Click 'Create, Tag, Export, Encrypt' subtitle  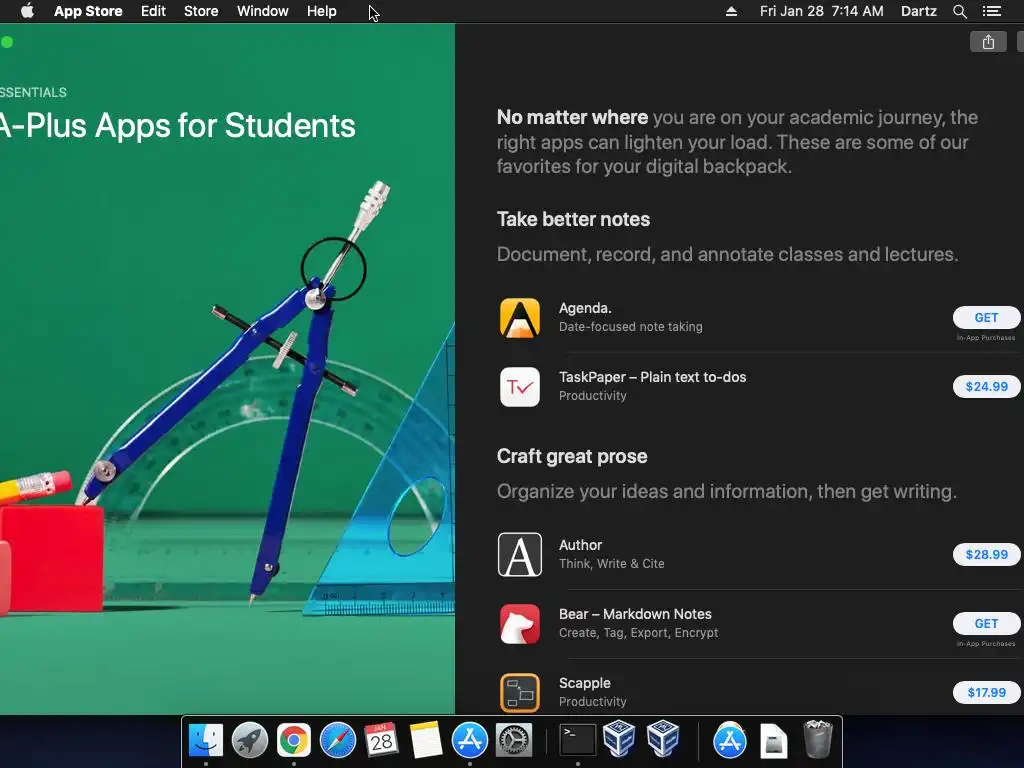click(639, 633)
